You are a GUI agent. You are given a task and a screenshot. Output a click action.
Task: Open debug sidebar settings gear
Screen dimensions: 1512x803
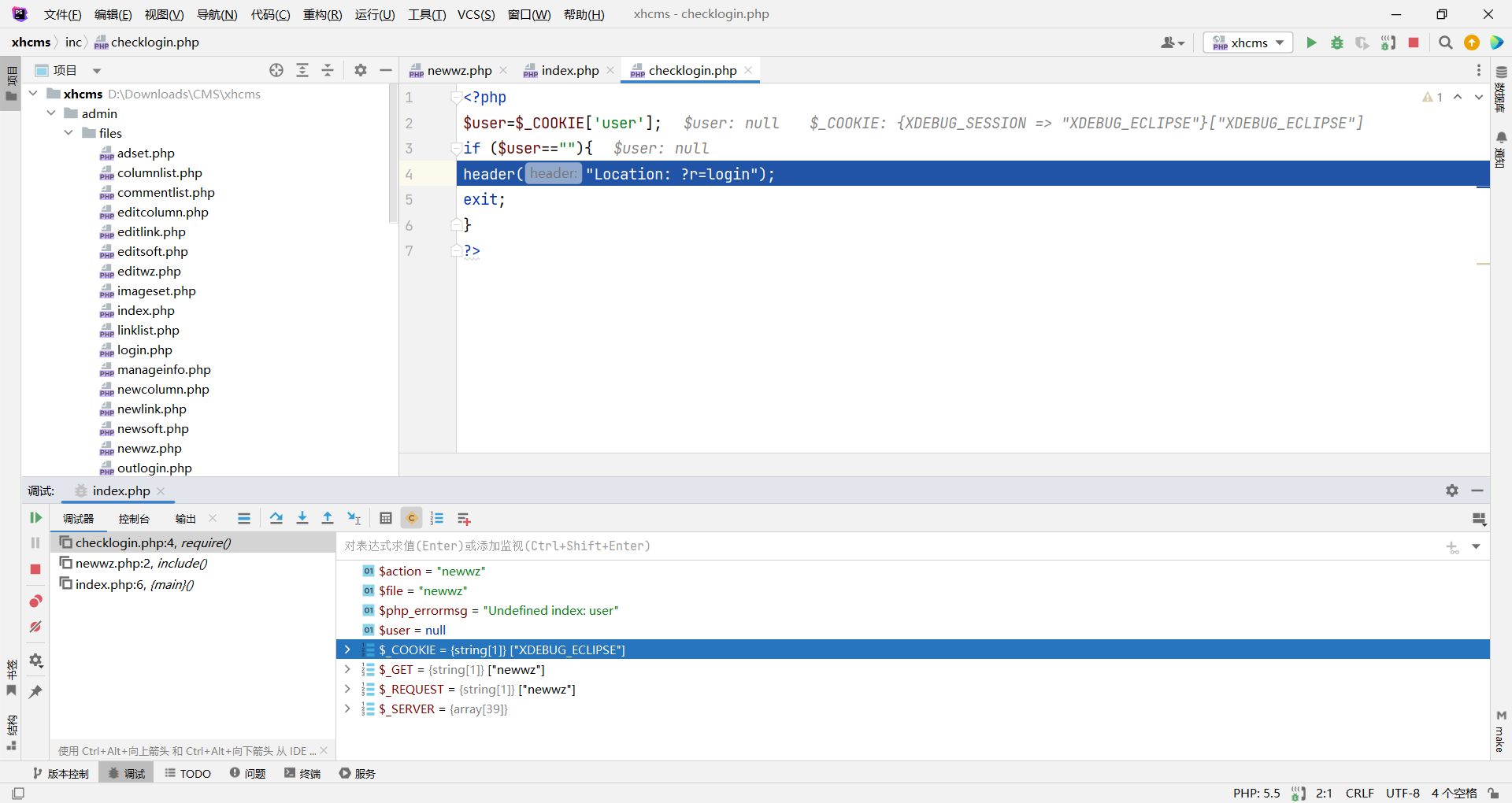click(35, 661)
